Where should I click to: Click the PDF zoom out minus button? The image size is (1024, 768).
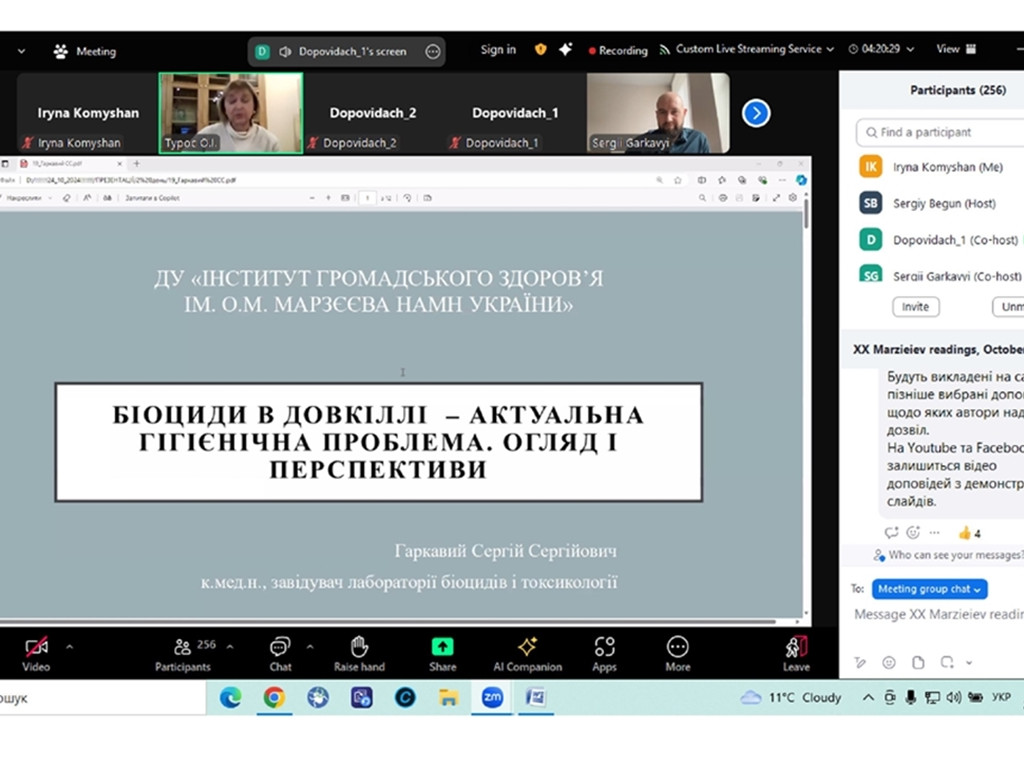coord(312,198)
